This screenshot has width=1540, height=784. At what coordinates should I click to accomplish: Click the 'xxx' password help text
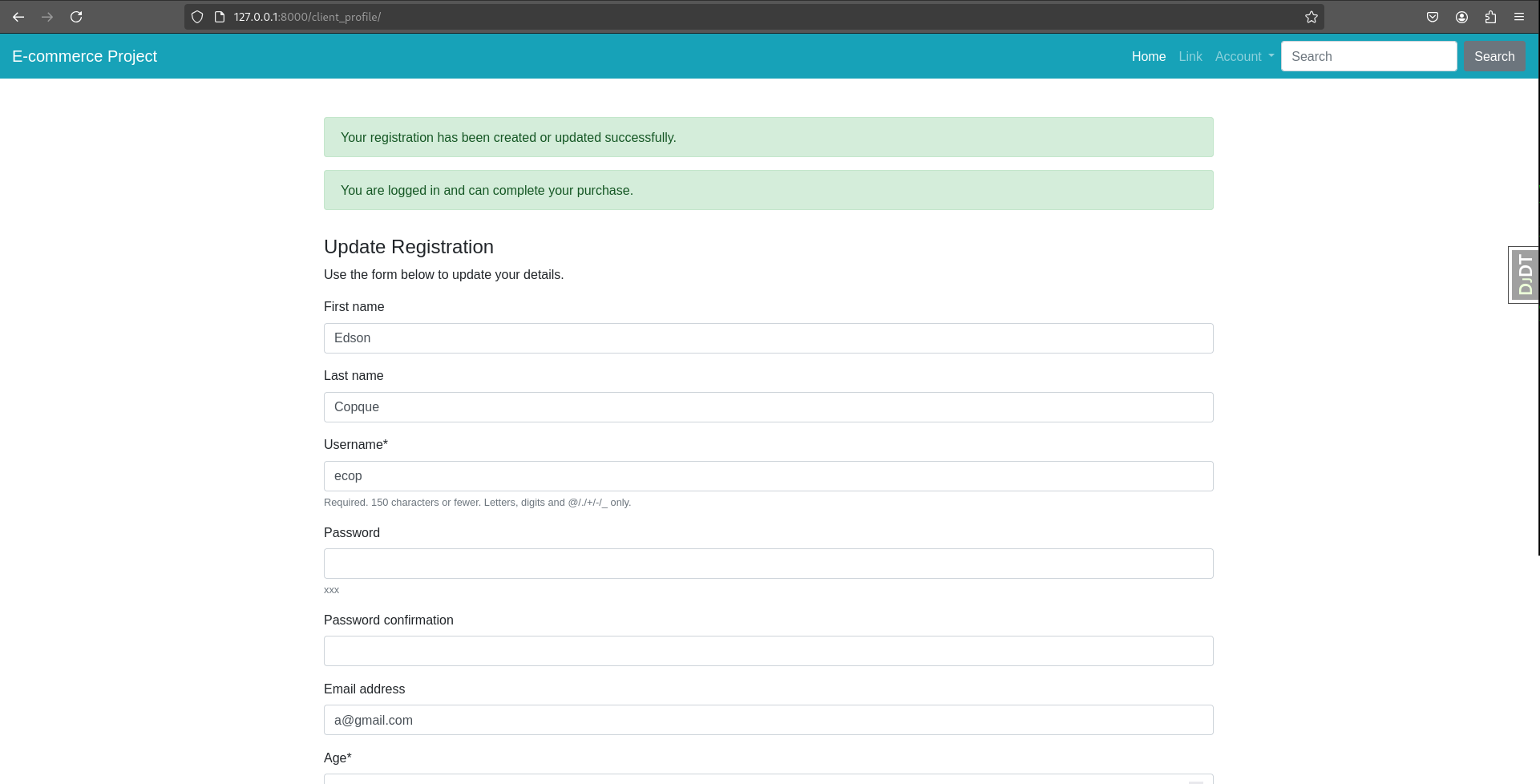tap(331, 590)
